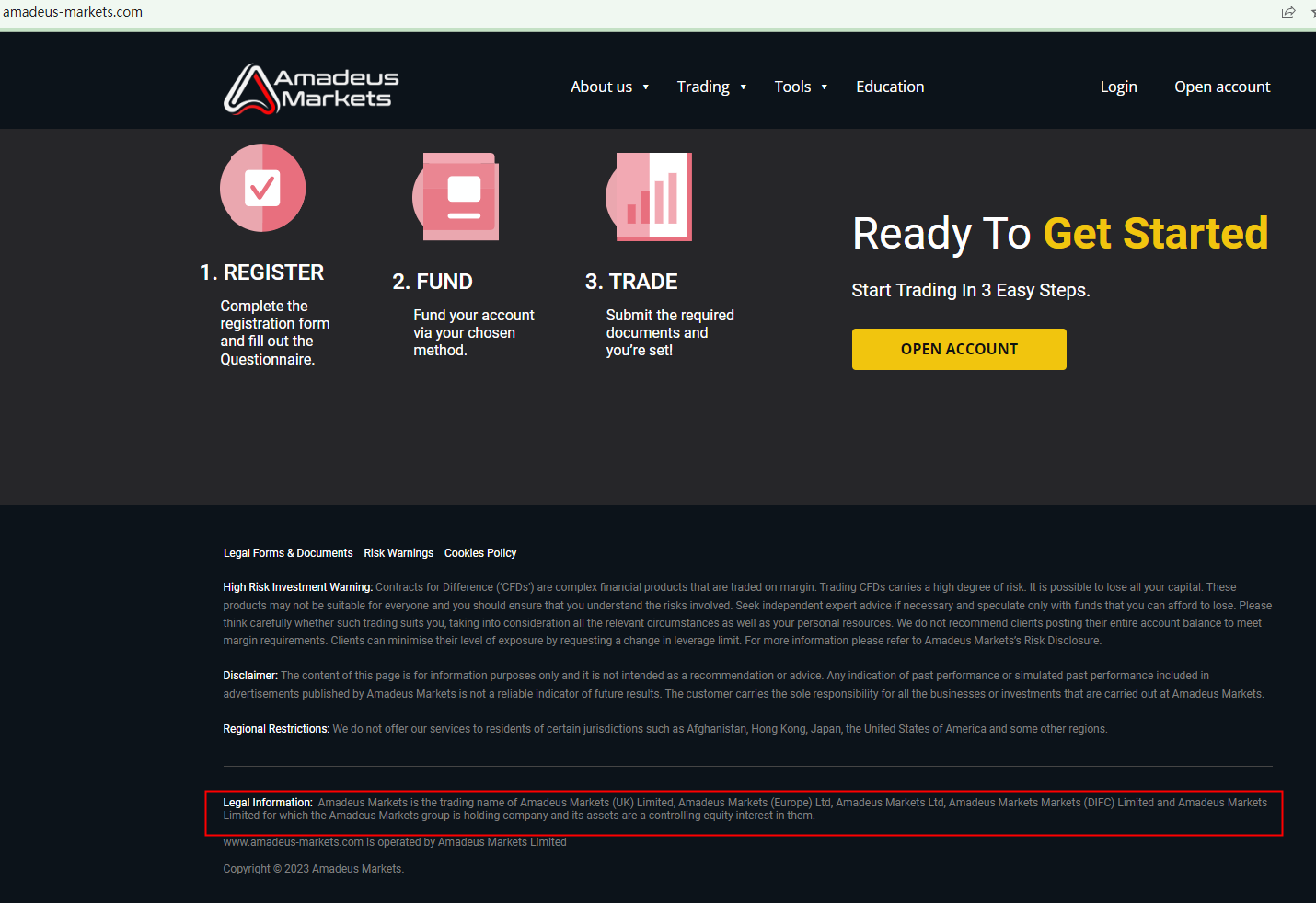
Task: Expand the Trading dropdown arrow
Action: point(744,87)
